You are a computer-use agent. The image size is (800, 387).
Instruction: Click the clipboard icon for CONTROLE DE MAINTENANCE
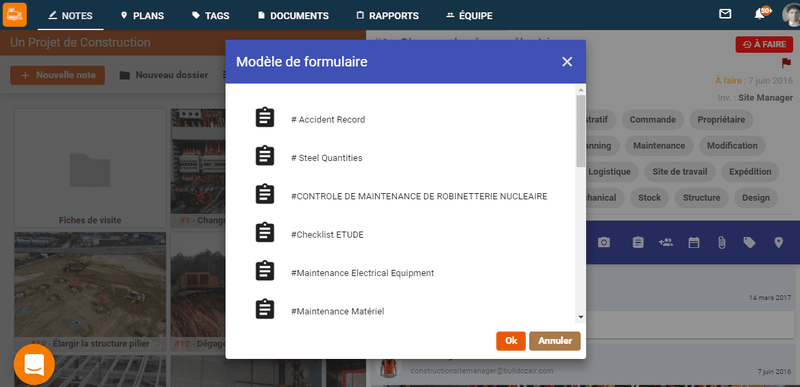coord(264,194)
